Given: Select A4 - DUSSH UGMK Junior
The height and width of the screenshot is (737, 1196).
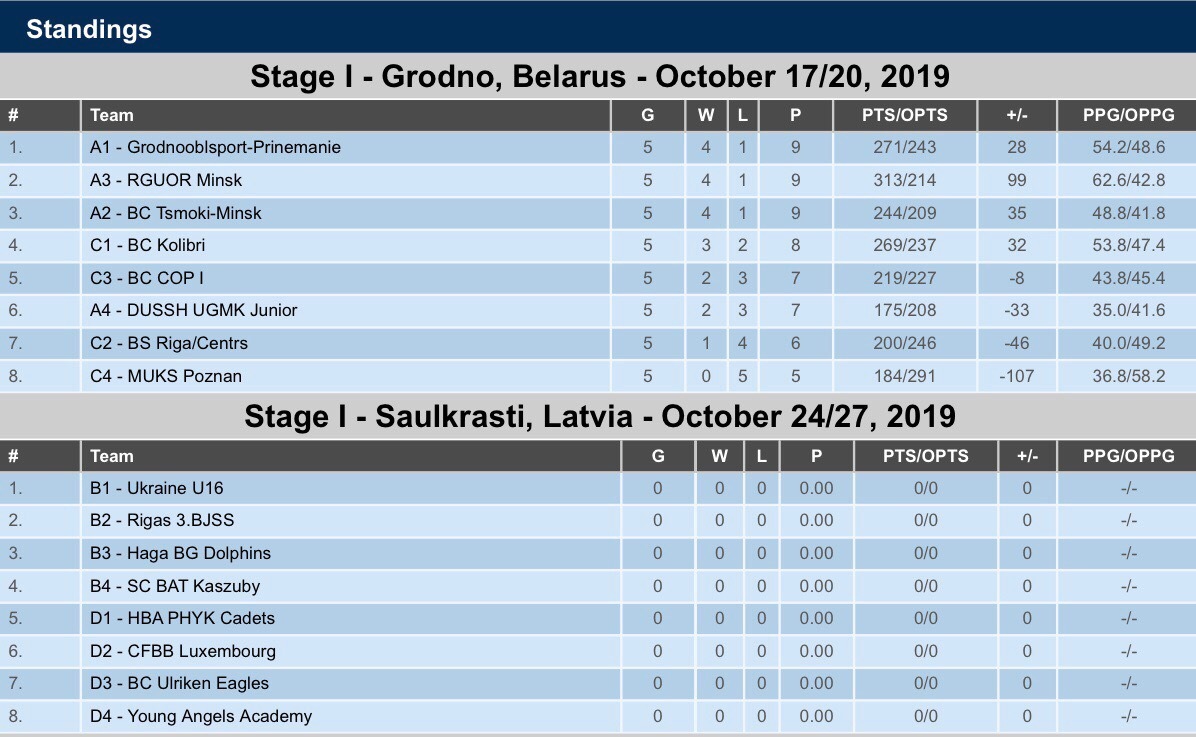Looking at the screenshot, I should tap(193, 310).
